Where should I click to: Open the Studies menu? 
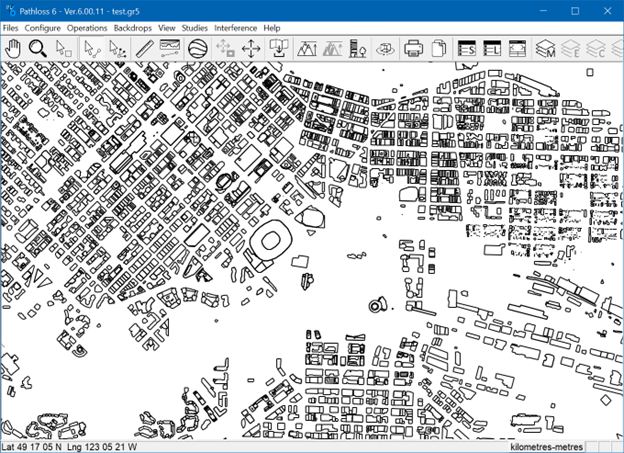click(x=195, y=28)
